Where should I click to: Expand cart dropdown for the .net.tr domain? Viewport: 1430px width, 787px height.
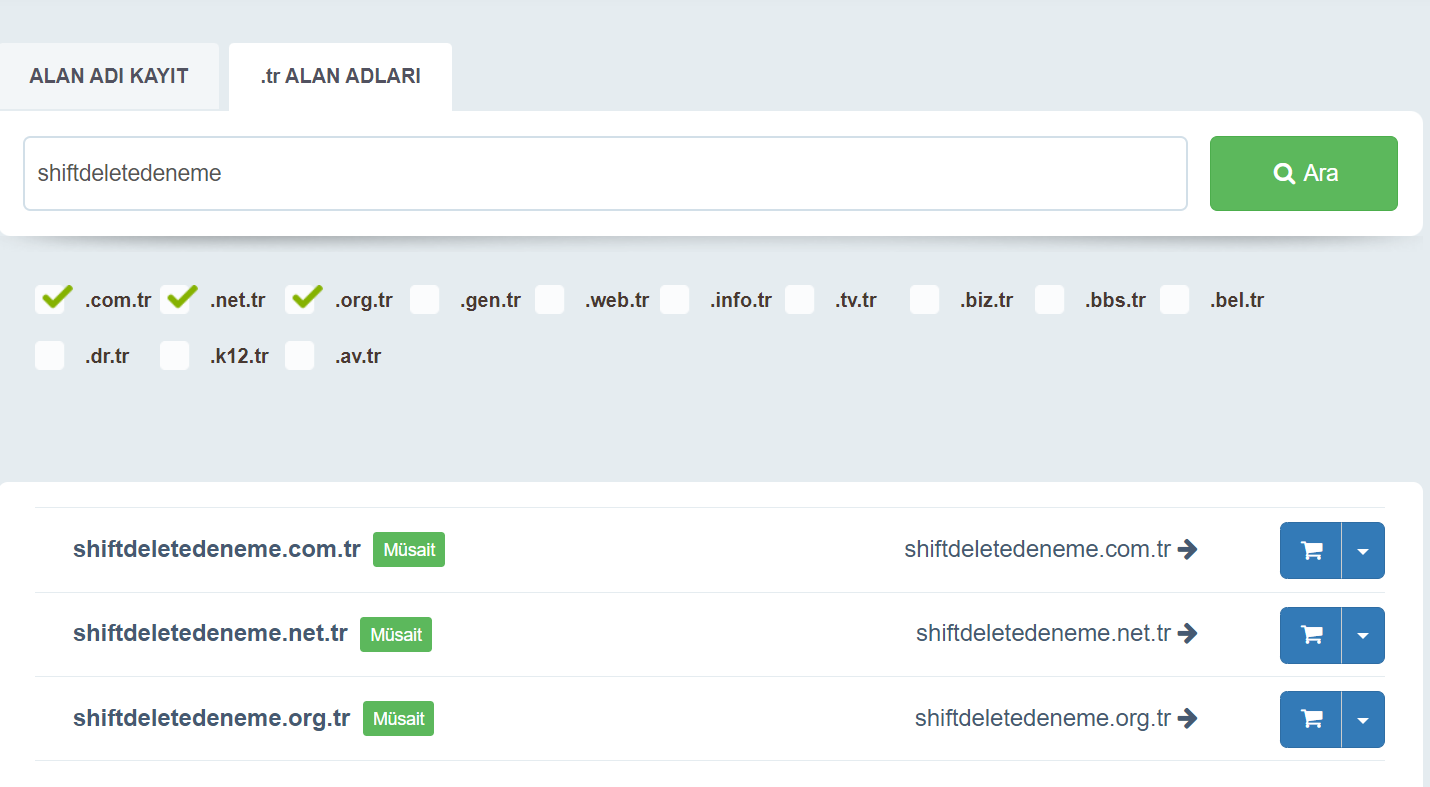pos(1363,635)
